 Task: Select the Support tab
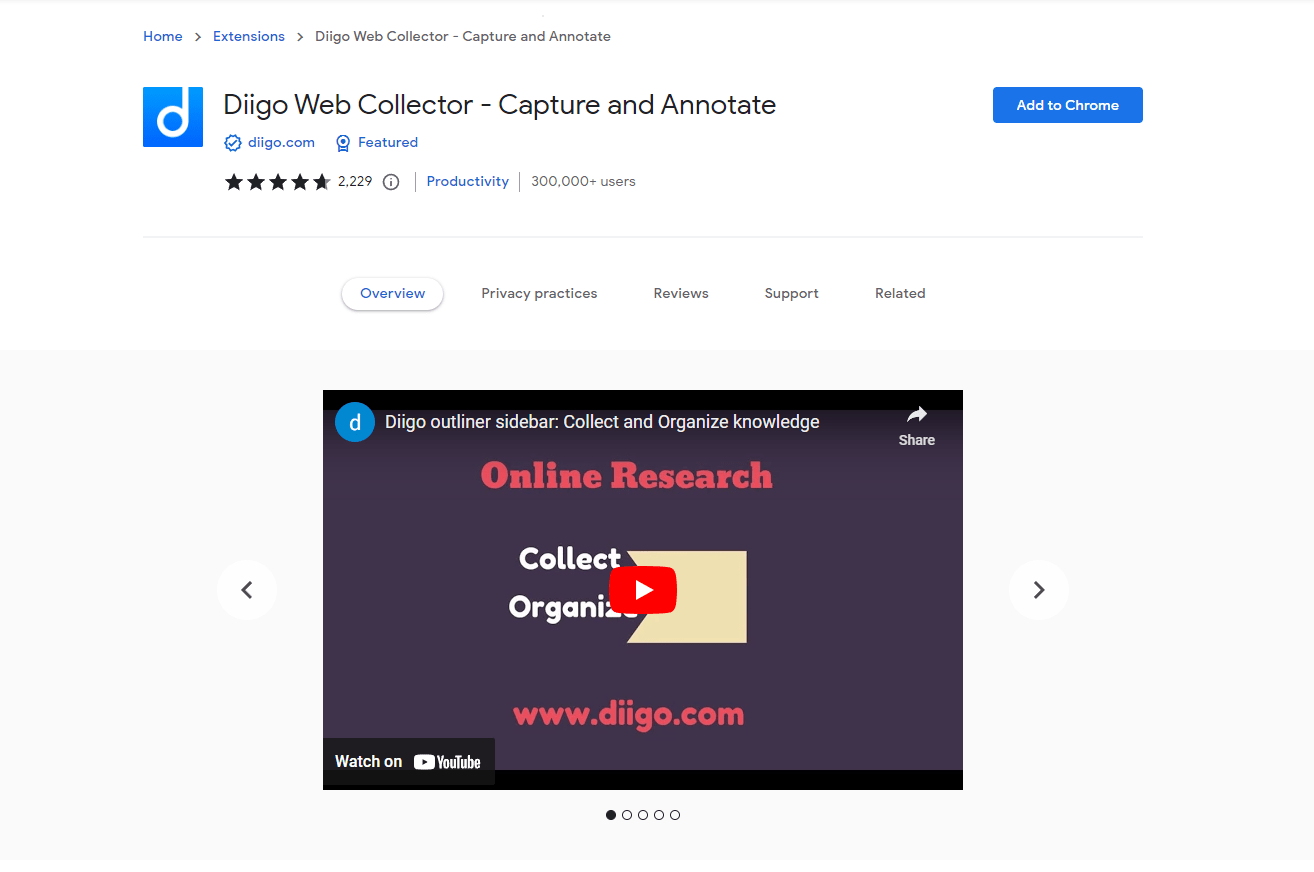click(791, 293)
